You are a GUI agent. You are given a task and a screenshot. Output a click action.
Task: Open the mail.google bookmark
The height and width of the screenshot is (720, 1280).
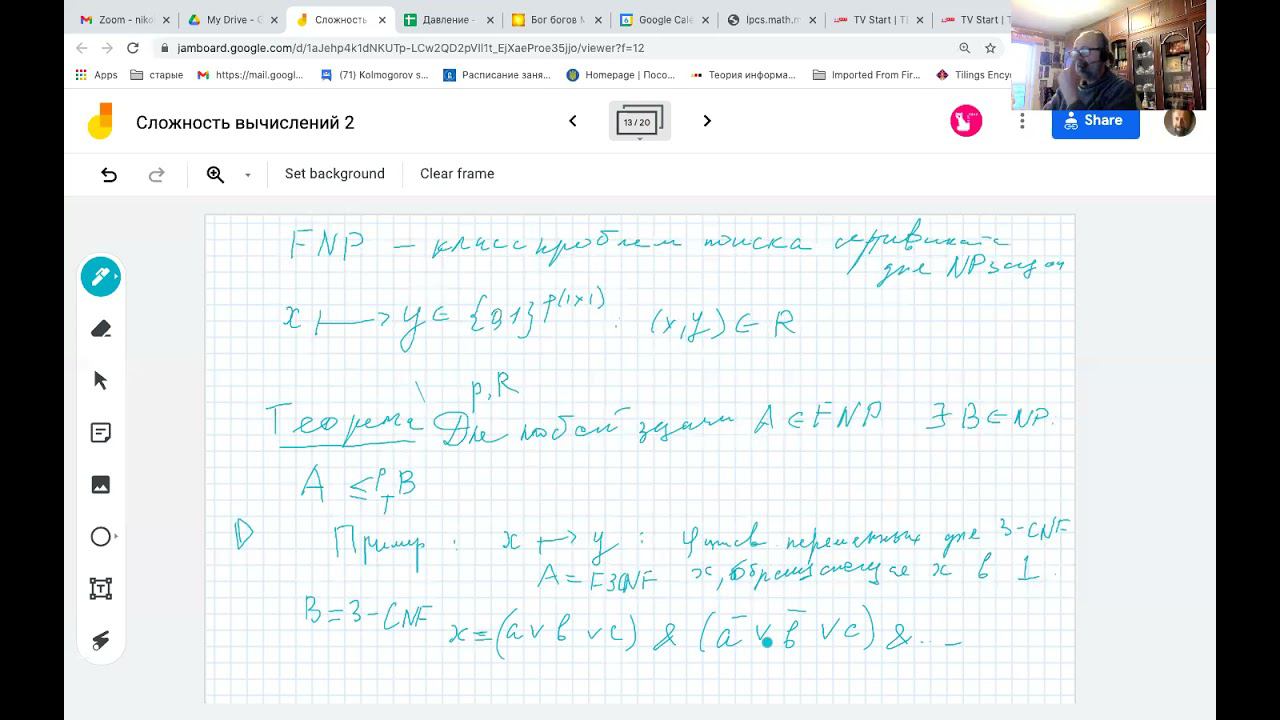point(251,75)
